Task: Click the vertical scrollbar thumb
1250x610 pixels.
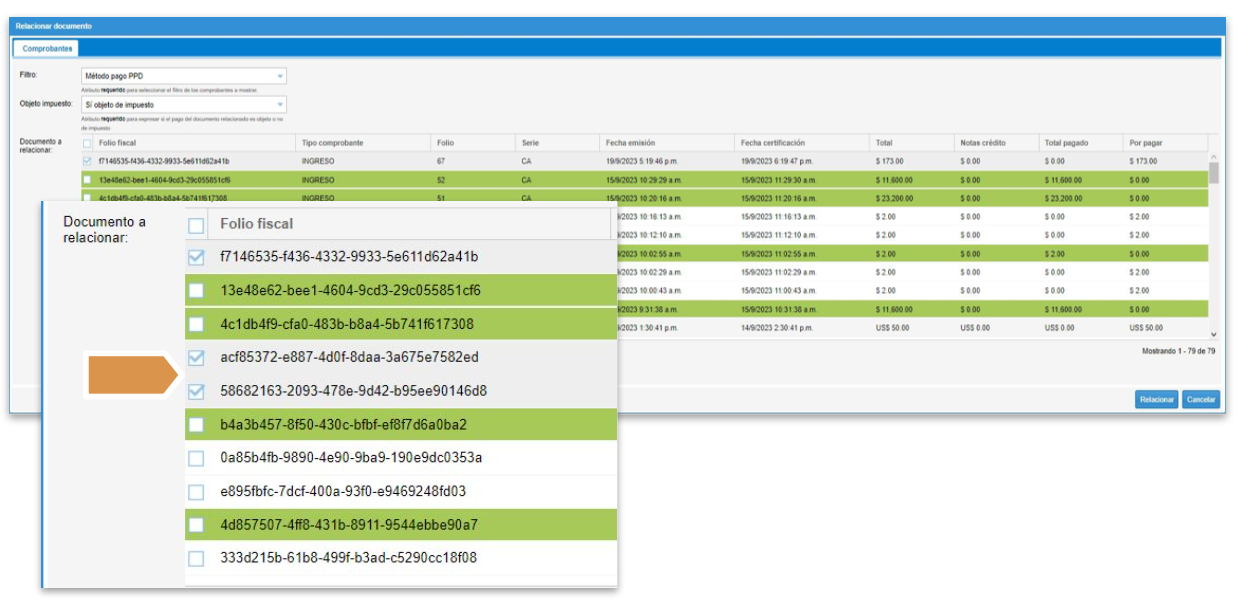Action: pyautogui.click(x=1214, y=173)
